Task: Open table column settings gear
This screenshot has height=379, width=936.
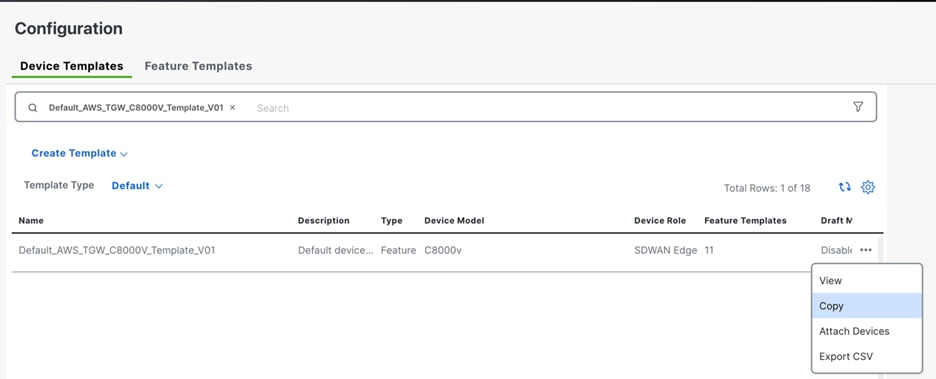Action: pos(867,187)
